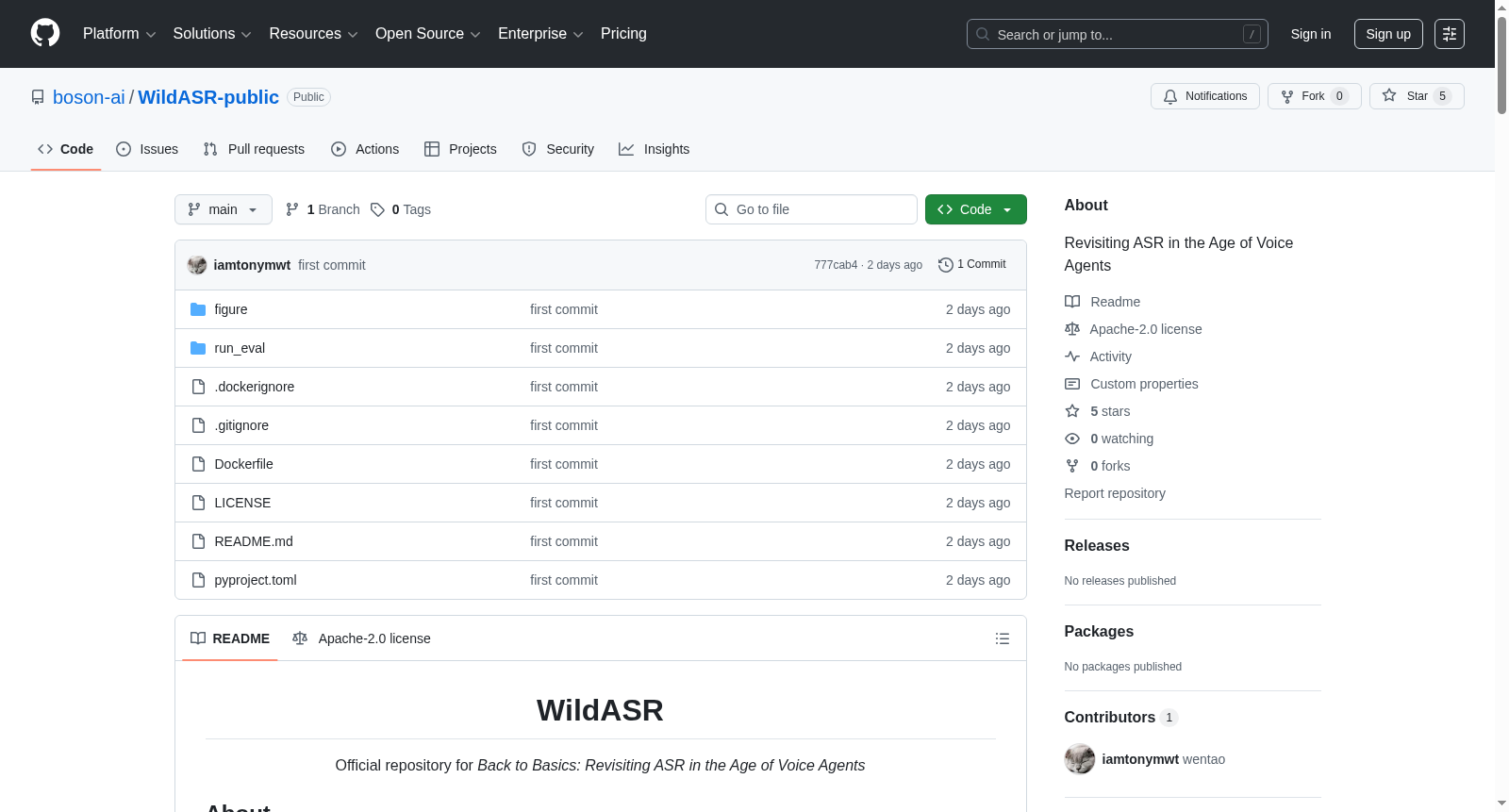This screenshot has height=812, width=1509.
Task: Open the Security tab
Action: (558, 149)
